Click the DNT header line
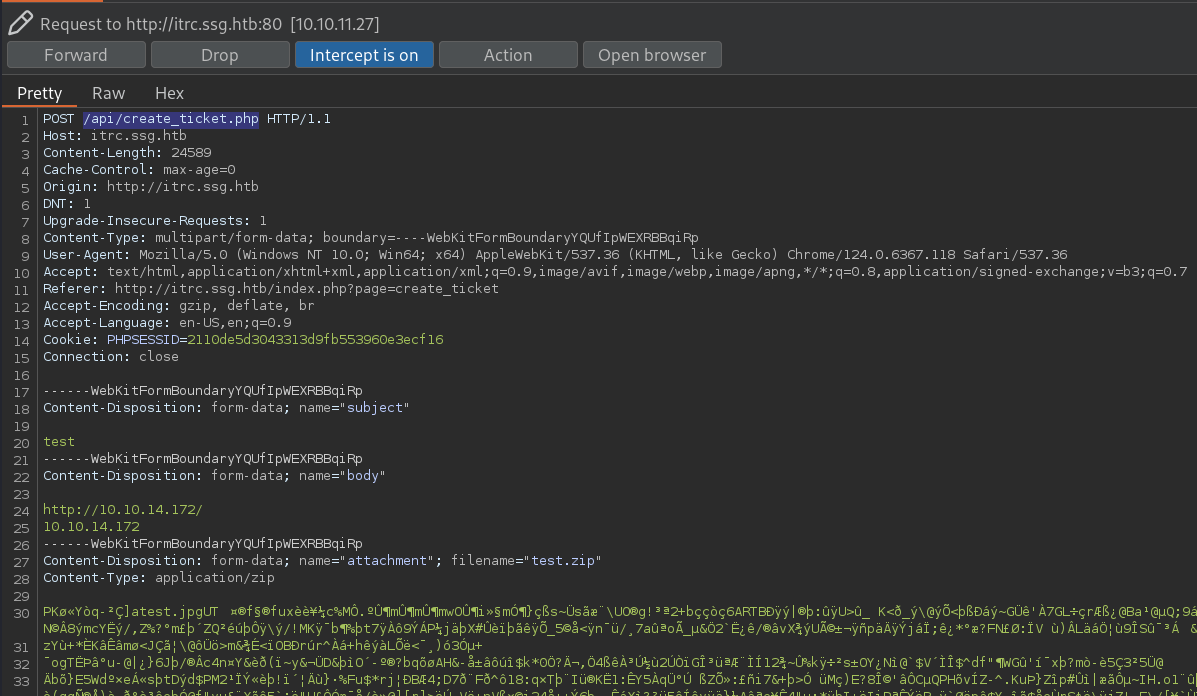This screenshot has width=1197, height=696. (x=66, y=204)
